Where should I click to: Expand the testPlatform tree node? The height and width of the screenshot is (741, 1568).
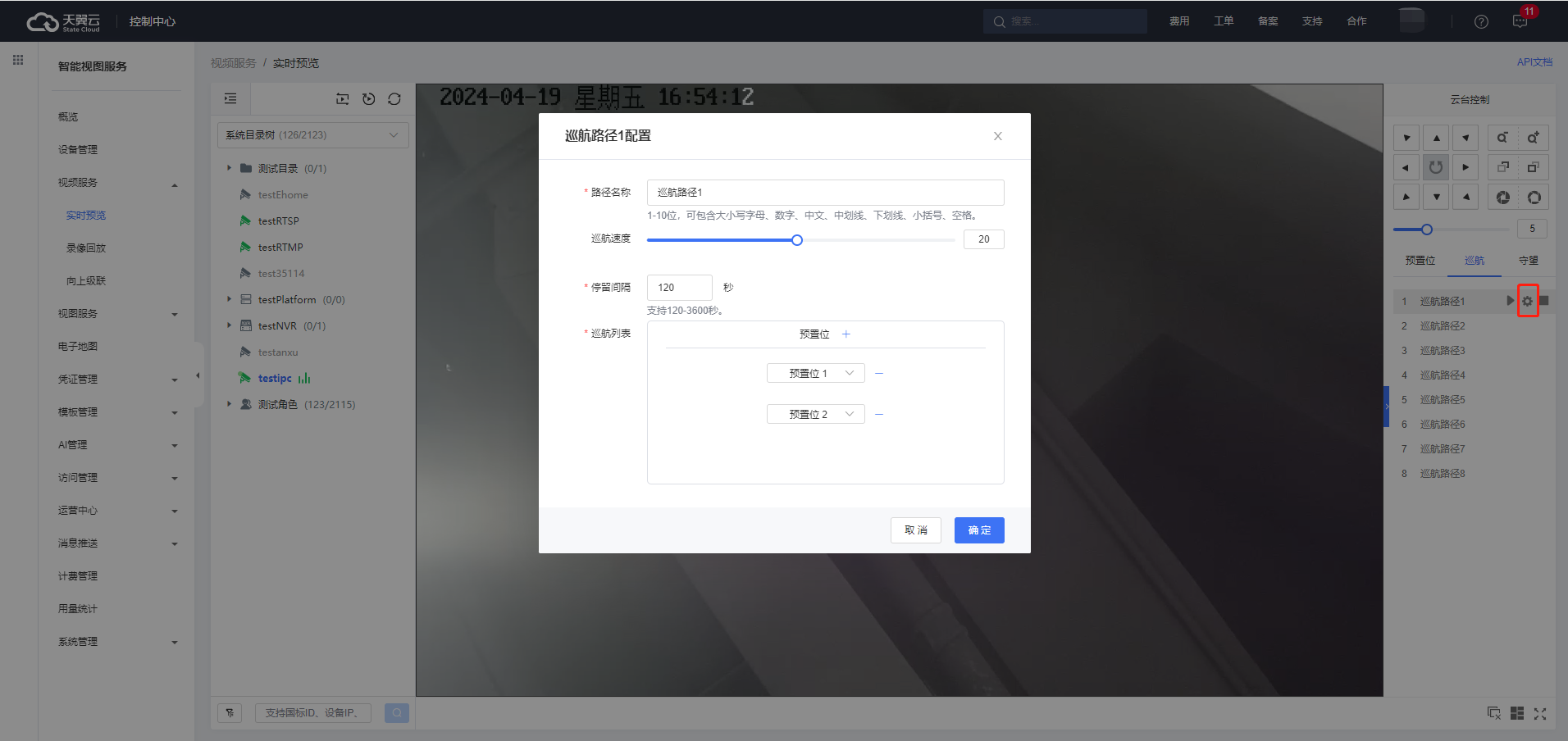click(x=229, y=299)
